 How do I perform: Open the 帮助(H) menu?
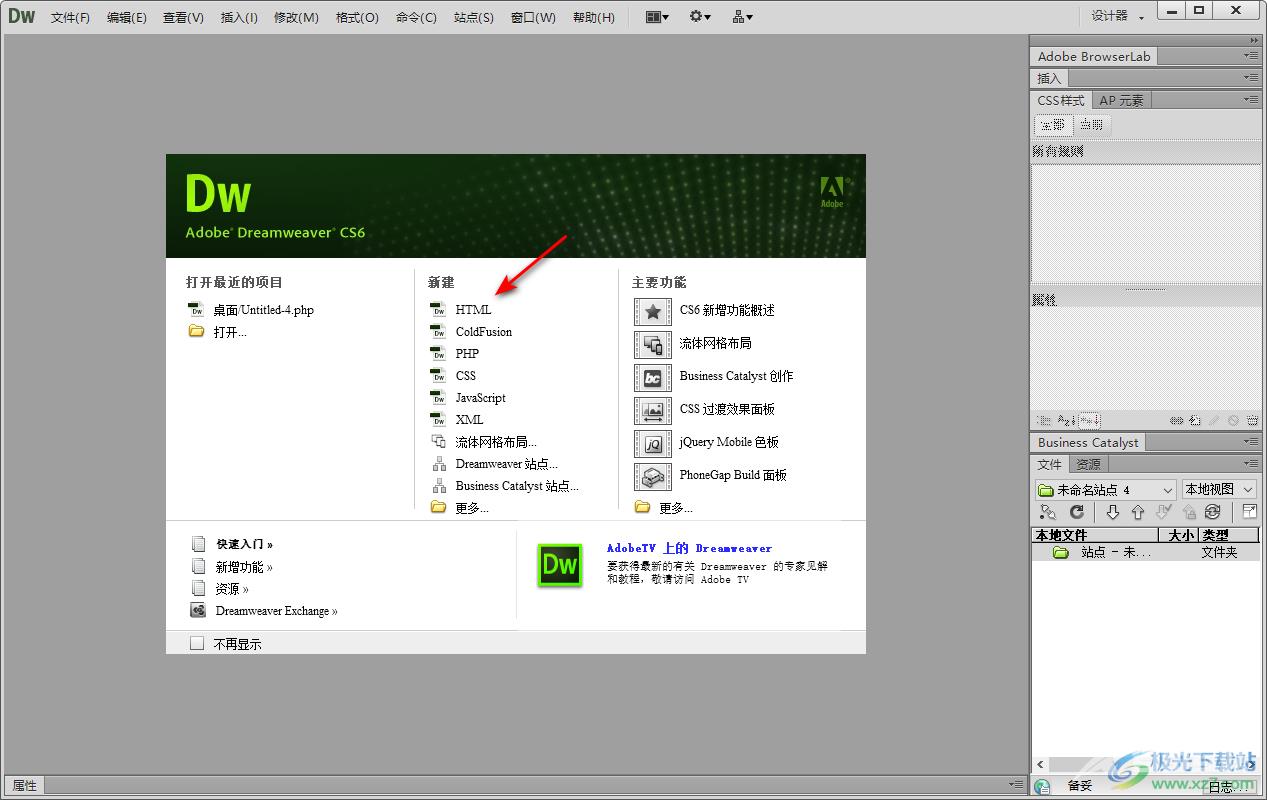pos(594,17)
